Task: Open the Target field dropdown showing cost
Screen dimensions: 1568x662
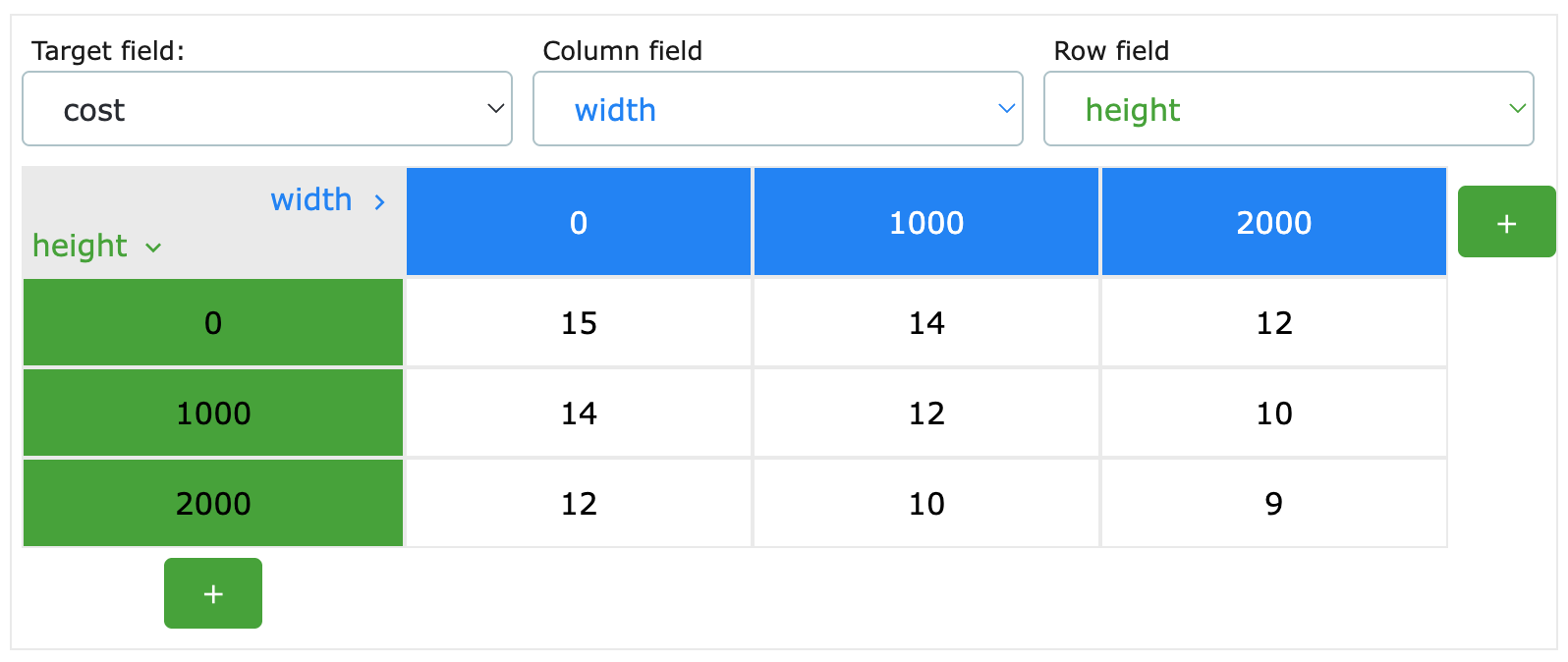Action: (266, 109)
